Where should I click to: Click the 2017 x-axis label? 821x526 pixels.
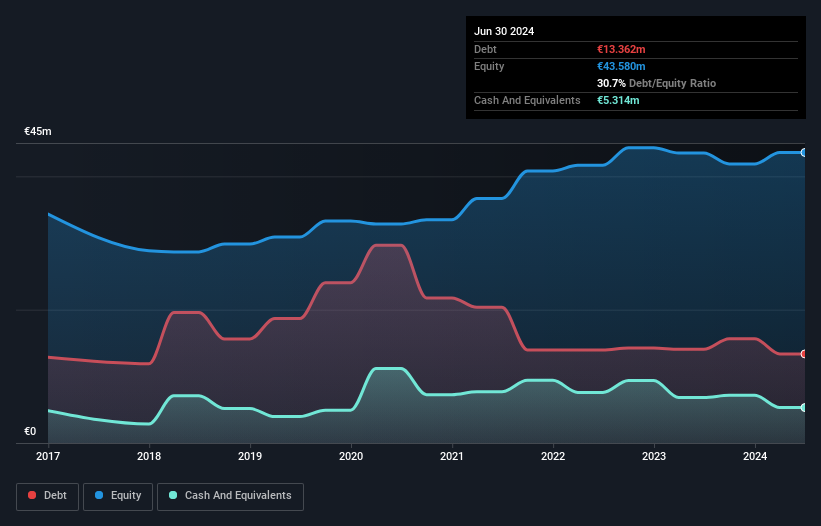(x=48, y=456)
